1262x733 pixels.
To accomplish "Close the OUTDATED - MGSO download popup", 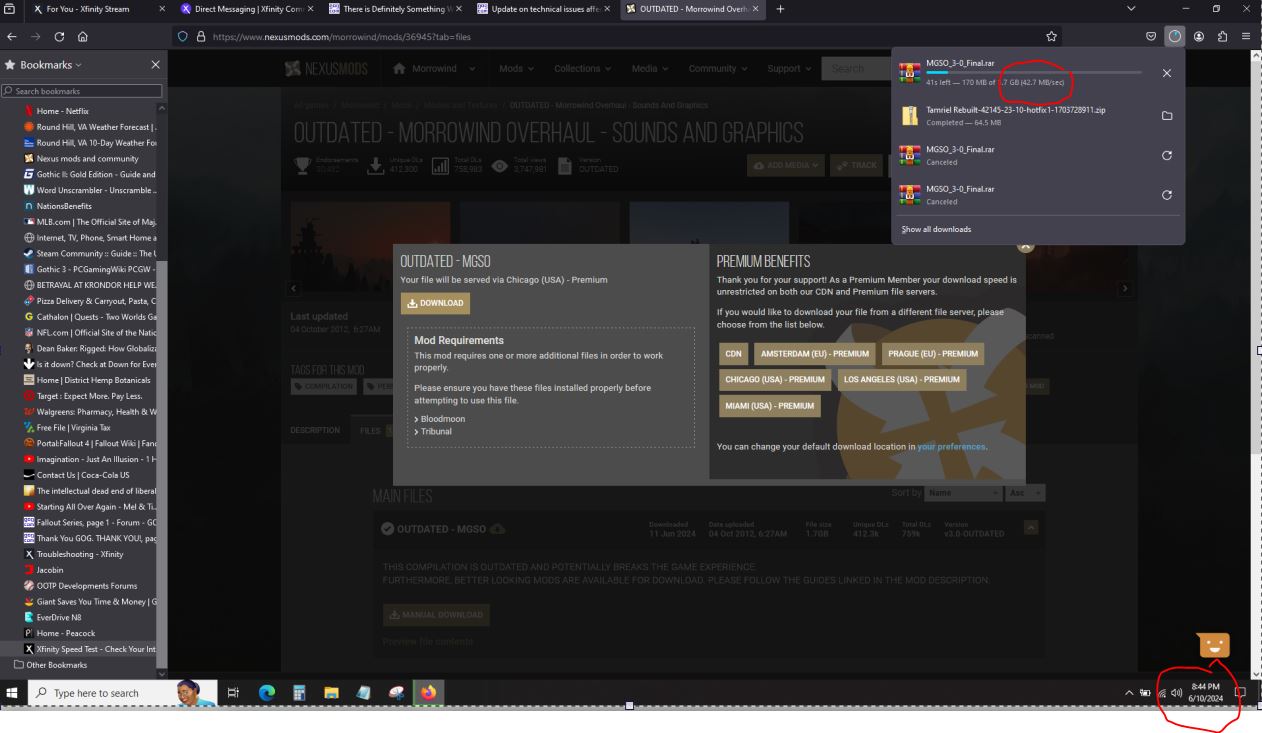I will (1024, 244).
